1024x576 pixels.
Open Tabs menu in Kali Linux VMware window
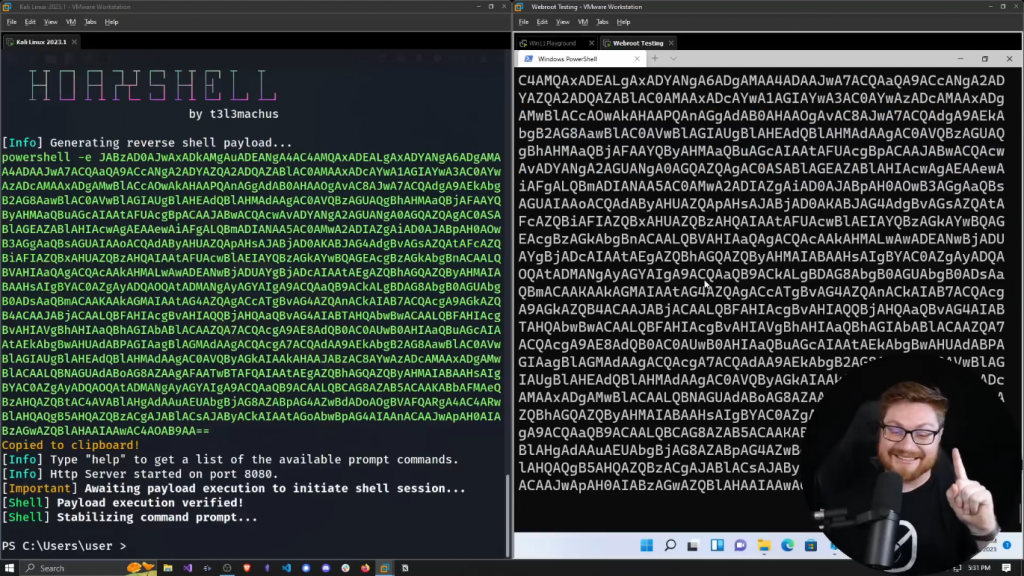(90, 22)
